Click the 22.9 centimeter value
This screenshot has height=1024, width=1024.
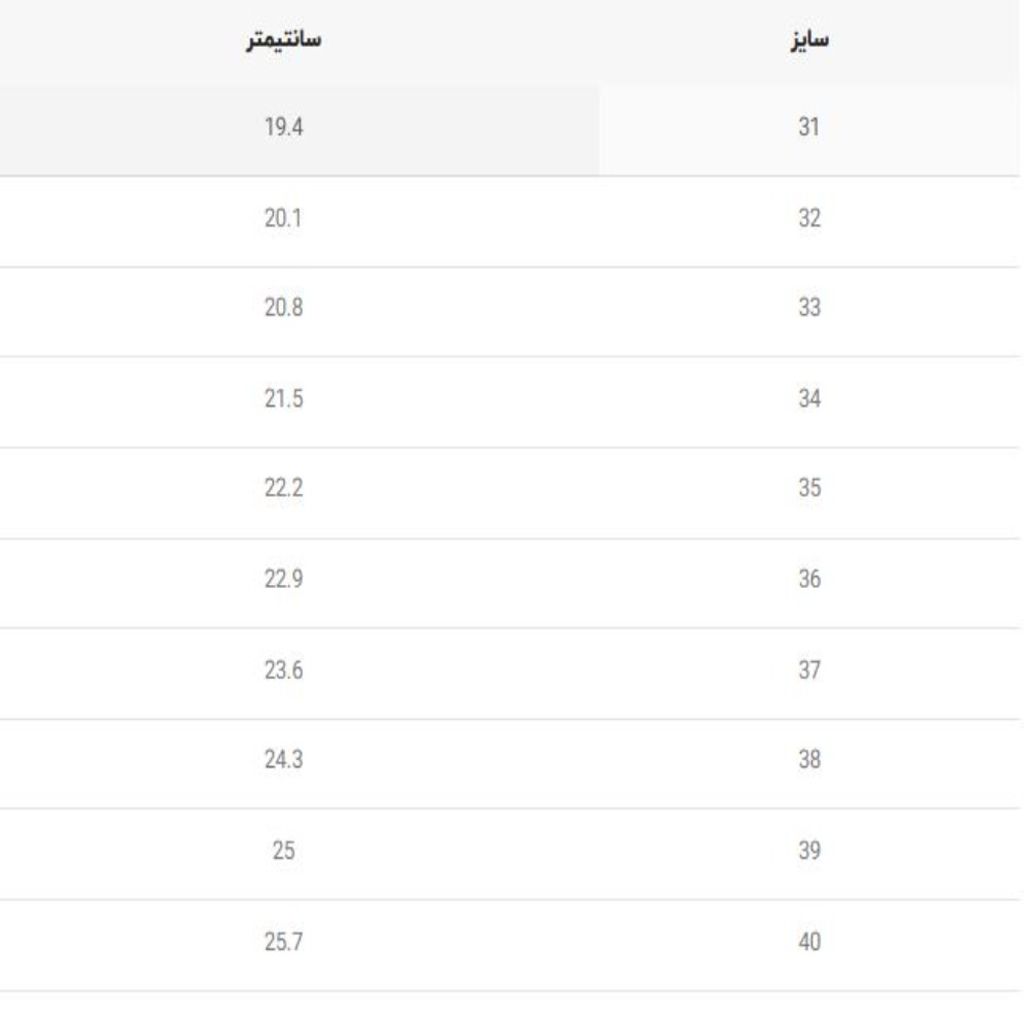pos(283,579)
